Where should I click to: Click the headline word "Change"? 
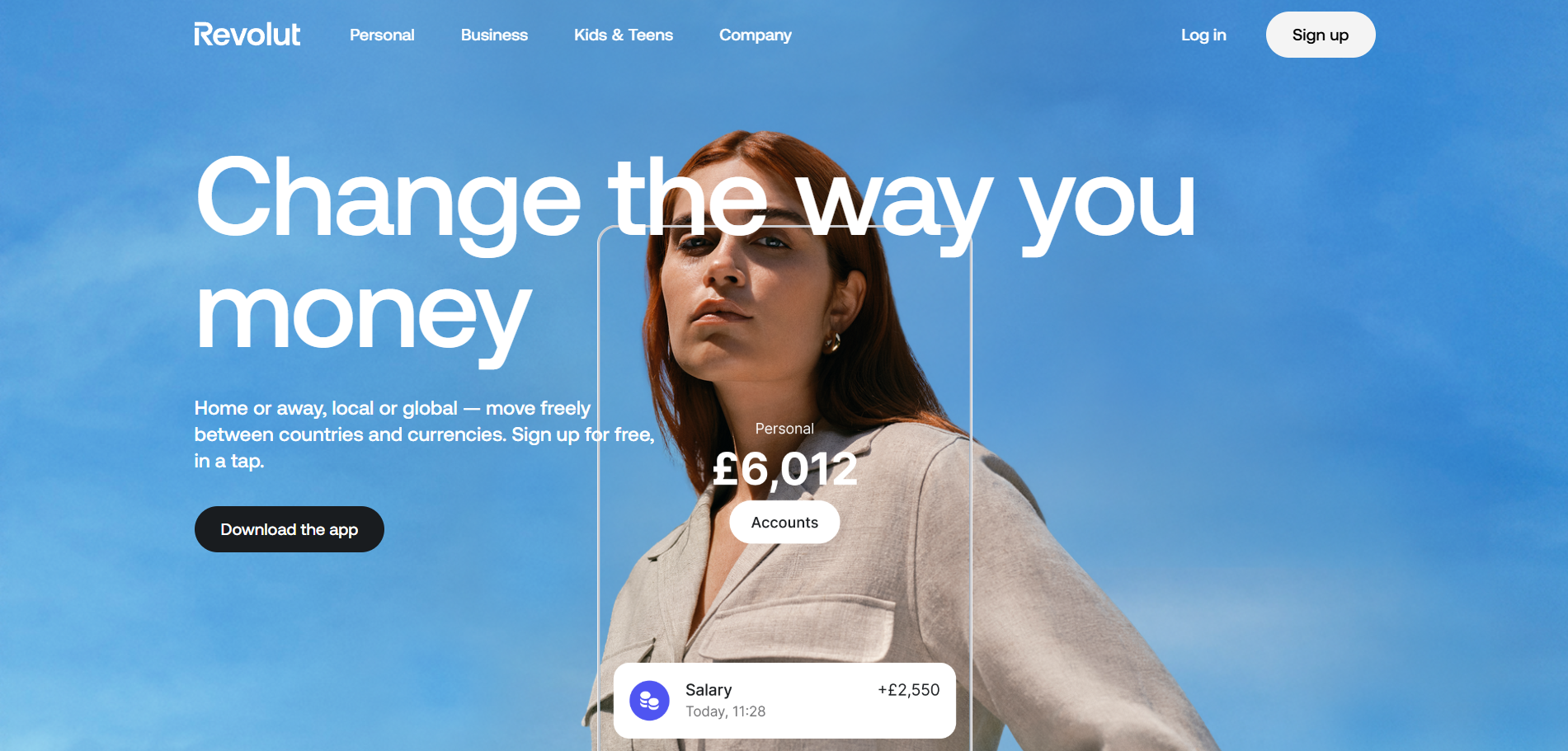388,200
